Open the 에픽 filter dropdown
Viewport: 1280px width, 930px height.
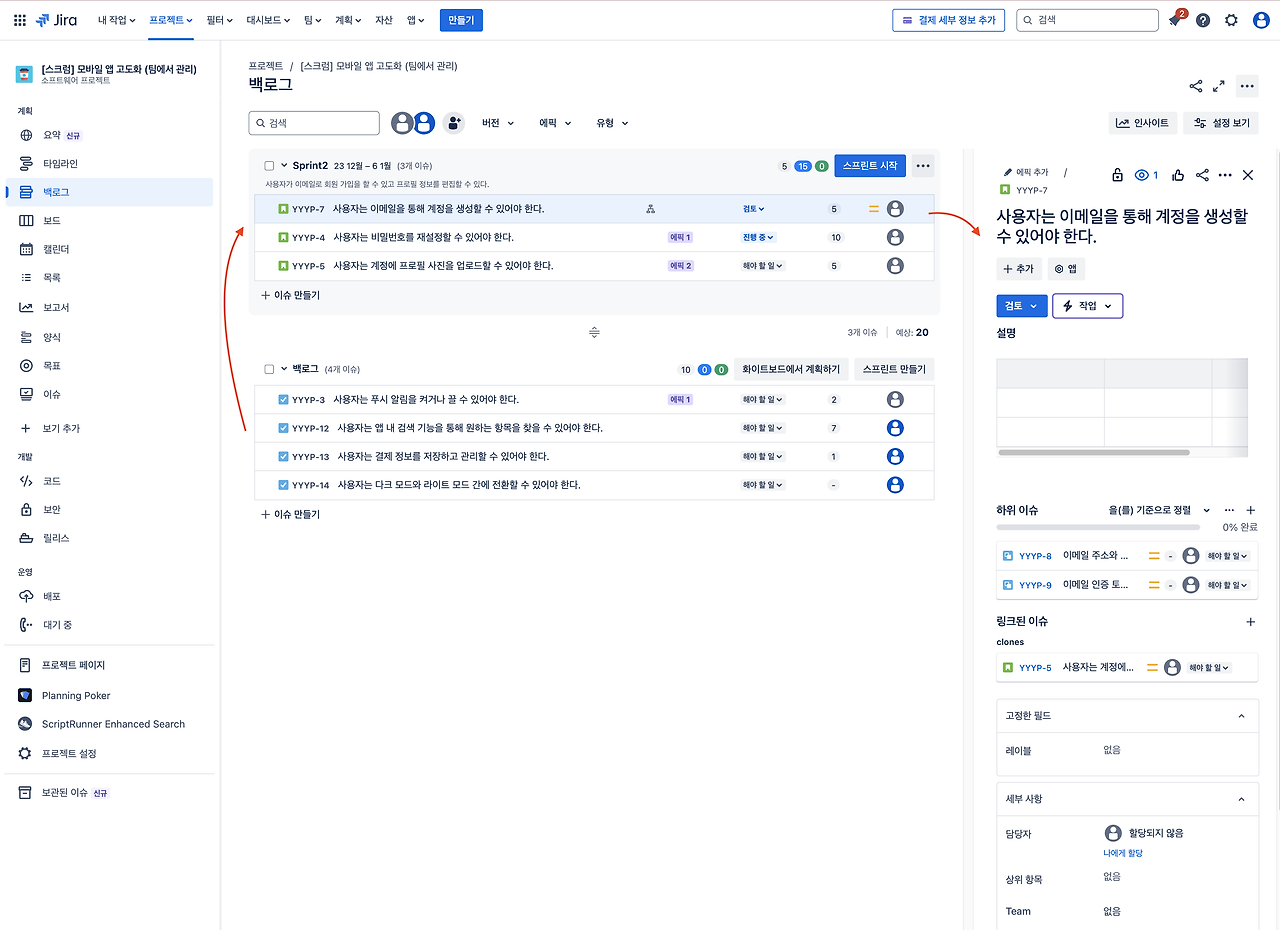pos(555,123)
